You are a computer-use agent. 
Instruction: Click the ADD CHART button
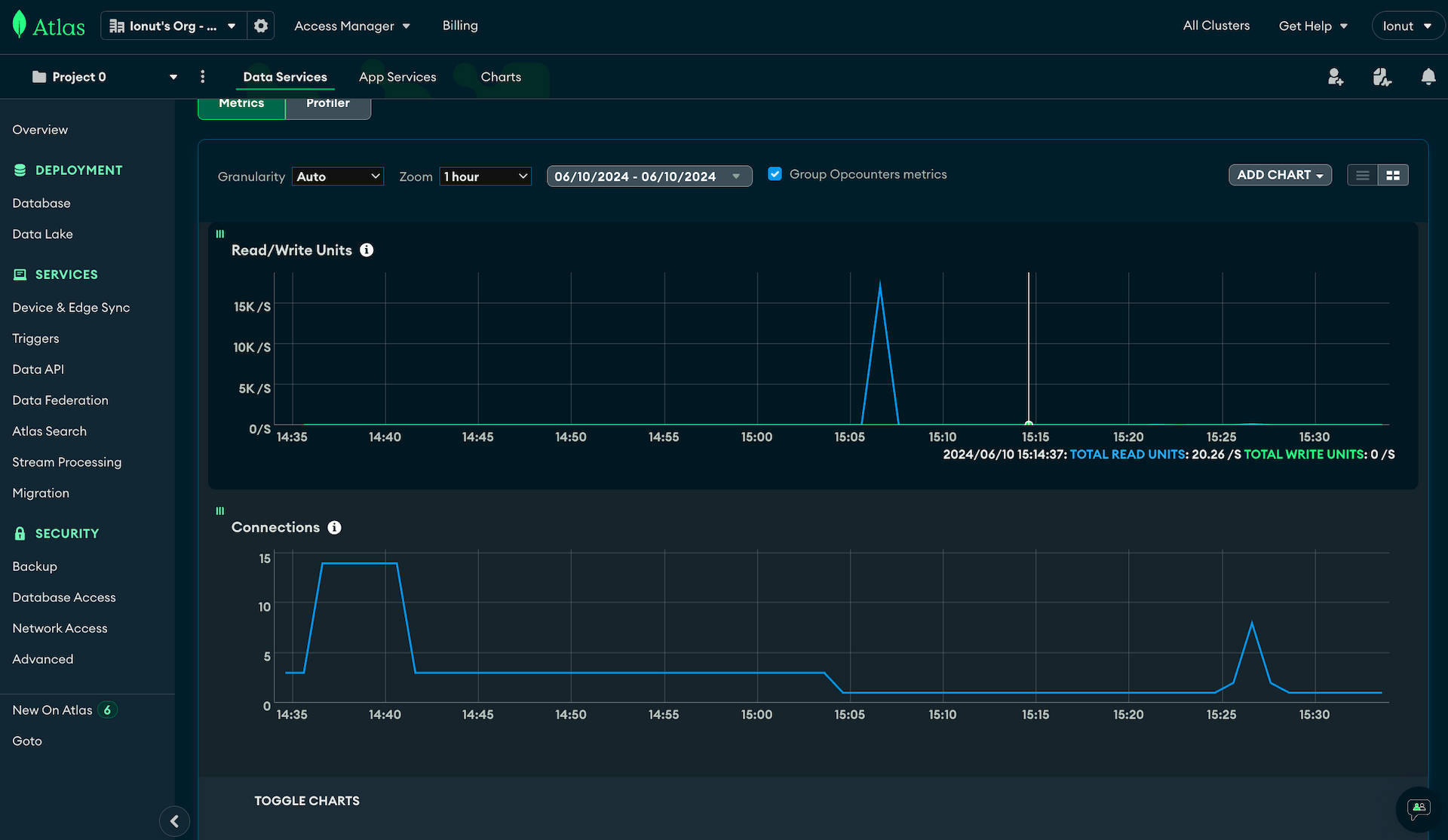(x=1279, y=175)
